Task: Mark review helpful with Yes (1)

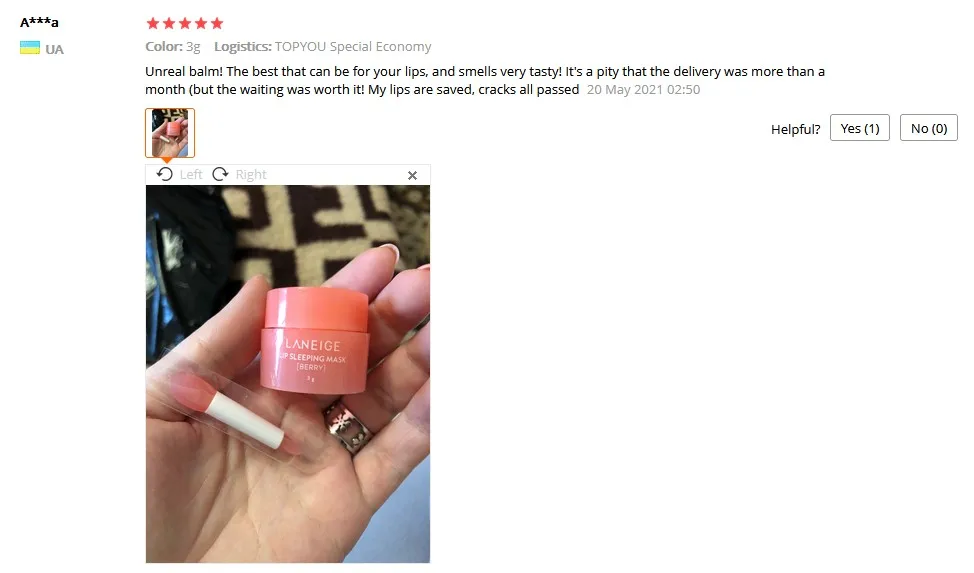Action: pyautogui.click(x=860, y=128)
